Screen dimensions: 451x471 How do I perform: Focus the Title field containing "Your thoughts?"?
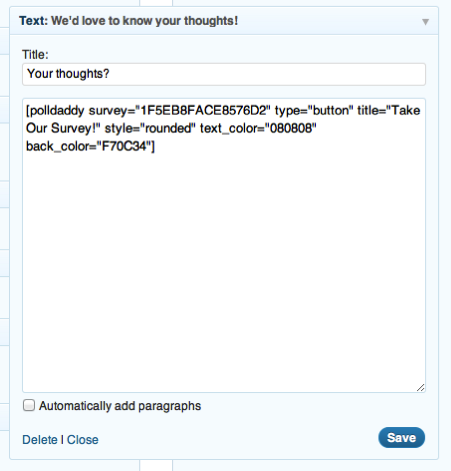(224, 74)
